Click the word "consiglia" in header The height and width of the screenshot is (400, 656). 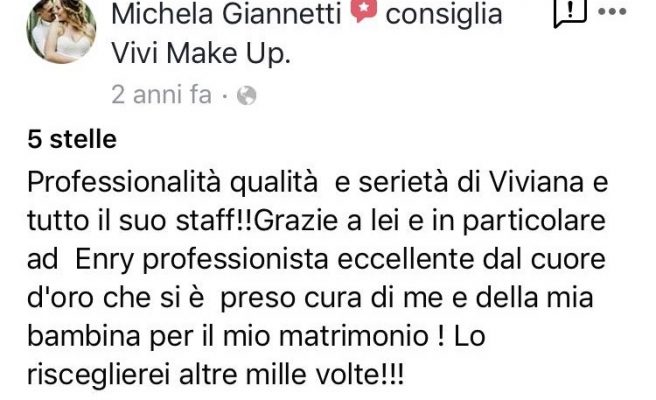443,13
